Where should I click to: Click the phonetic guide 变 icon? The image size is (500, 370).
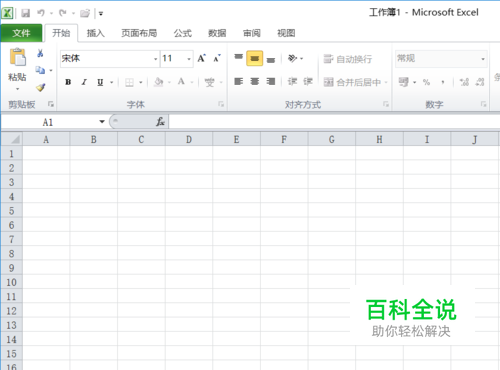tap(210, 82)
